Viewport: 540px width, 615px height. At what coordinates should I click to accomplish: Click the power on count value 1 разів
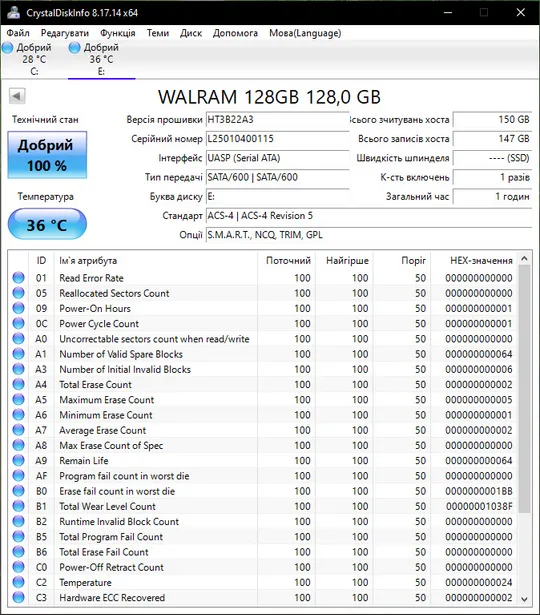click(x=492, y=177)
